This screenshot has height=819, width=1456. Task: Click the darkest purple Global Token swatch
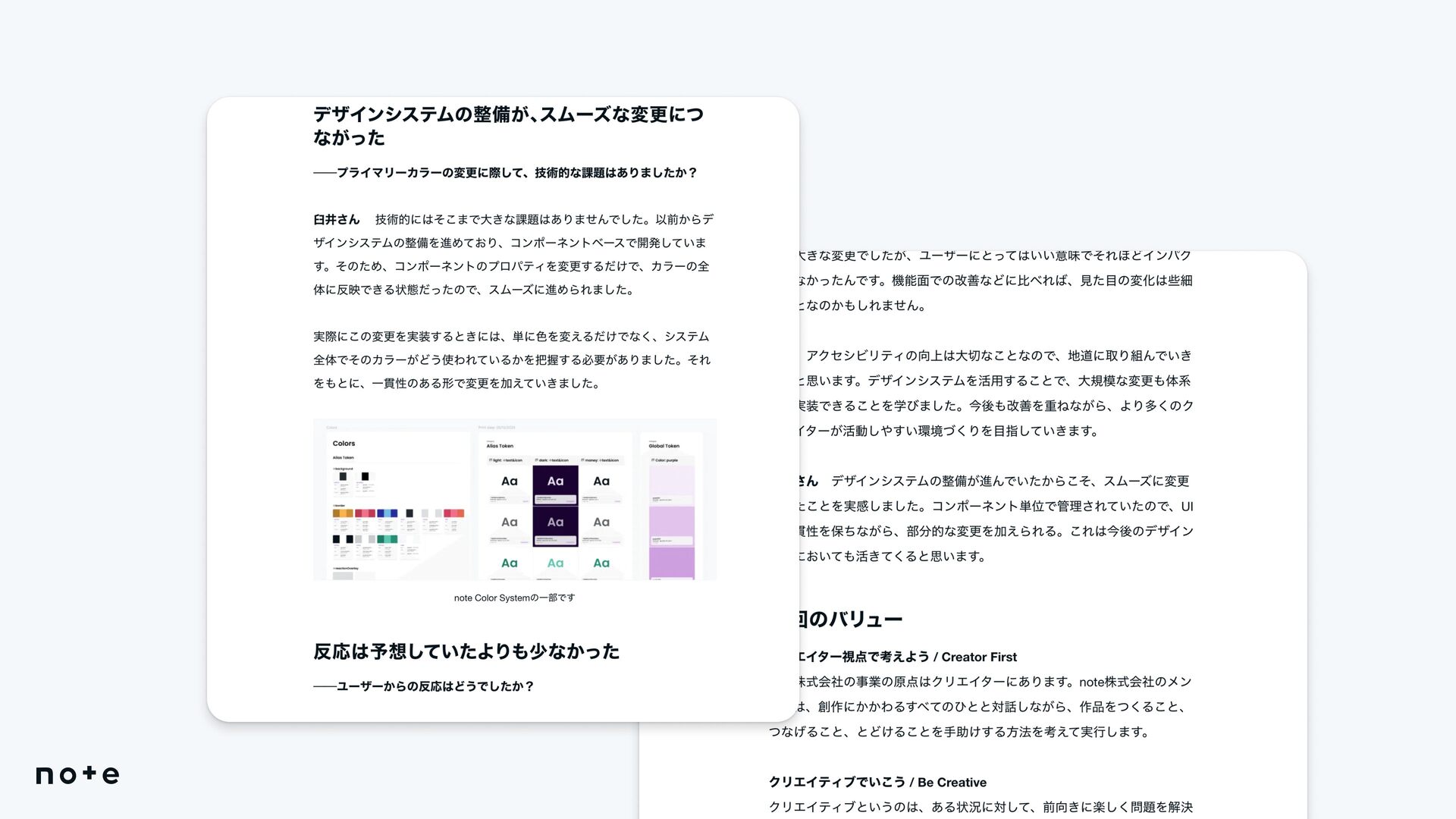pos(671,563)
